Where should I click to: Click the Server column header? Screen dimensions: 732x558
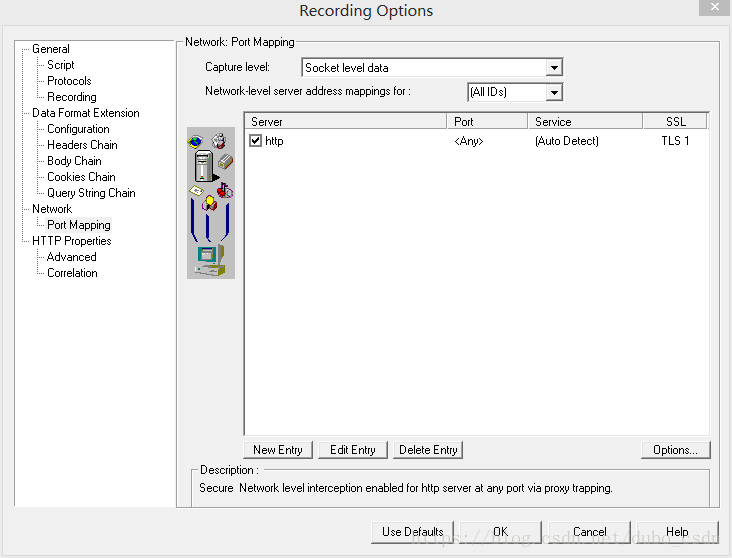pos(345,121)
